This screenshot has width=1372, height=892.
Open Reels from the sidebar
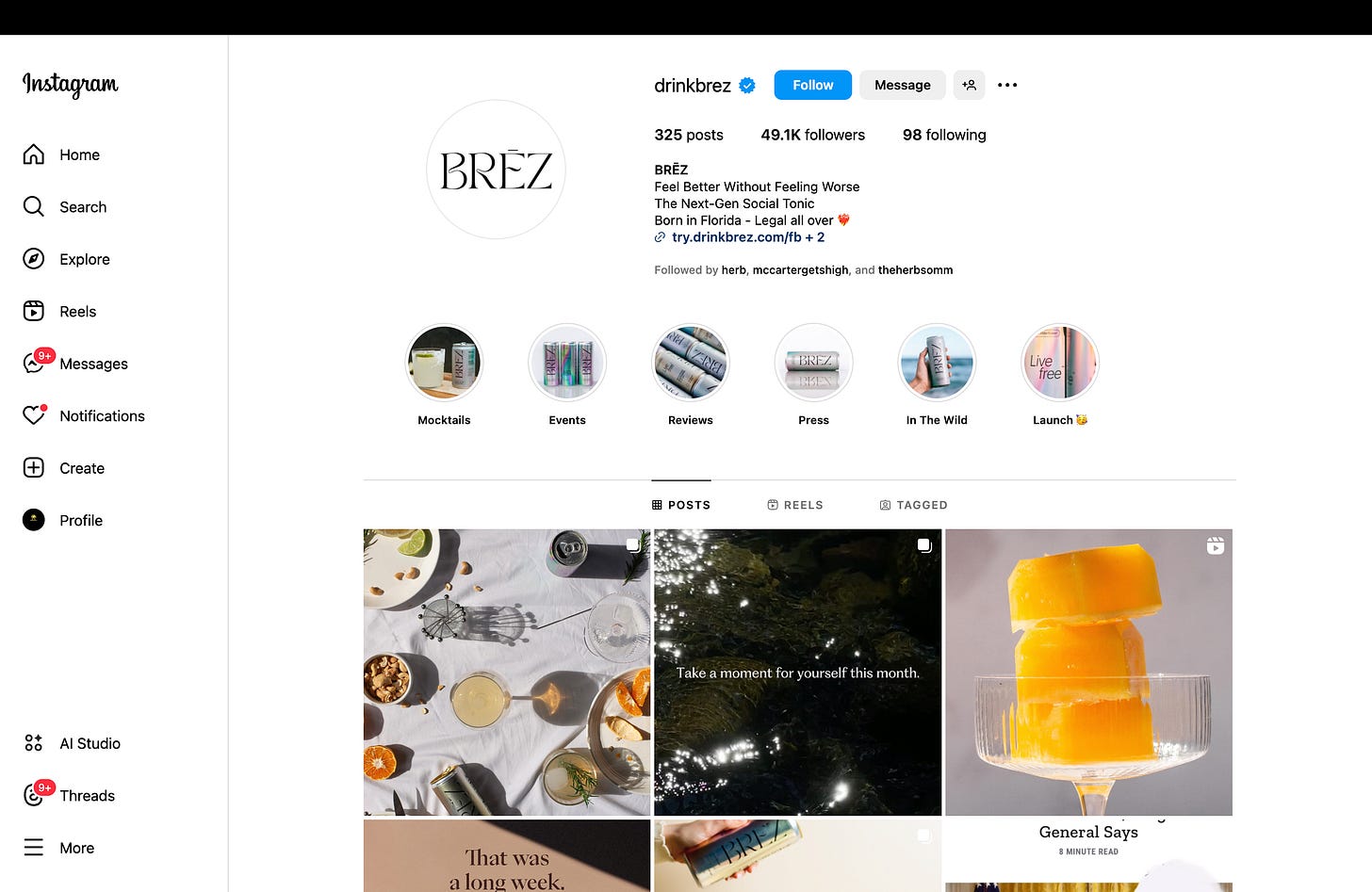pos(59,311)
